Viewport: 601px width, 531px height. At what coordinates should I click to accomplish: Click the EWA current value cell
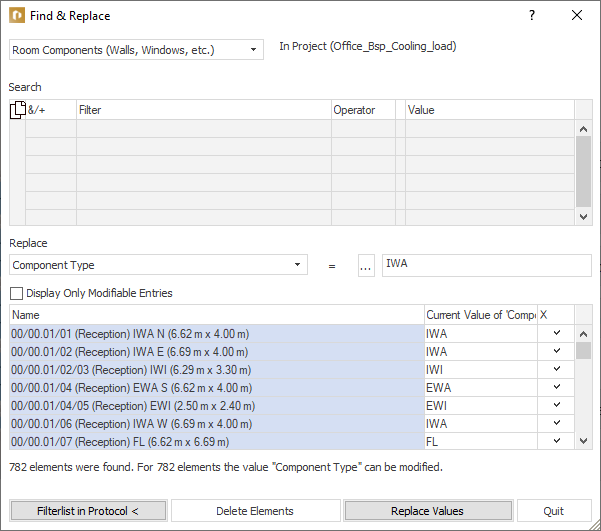point(481,388)
